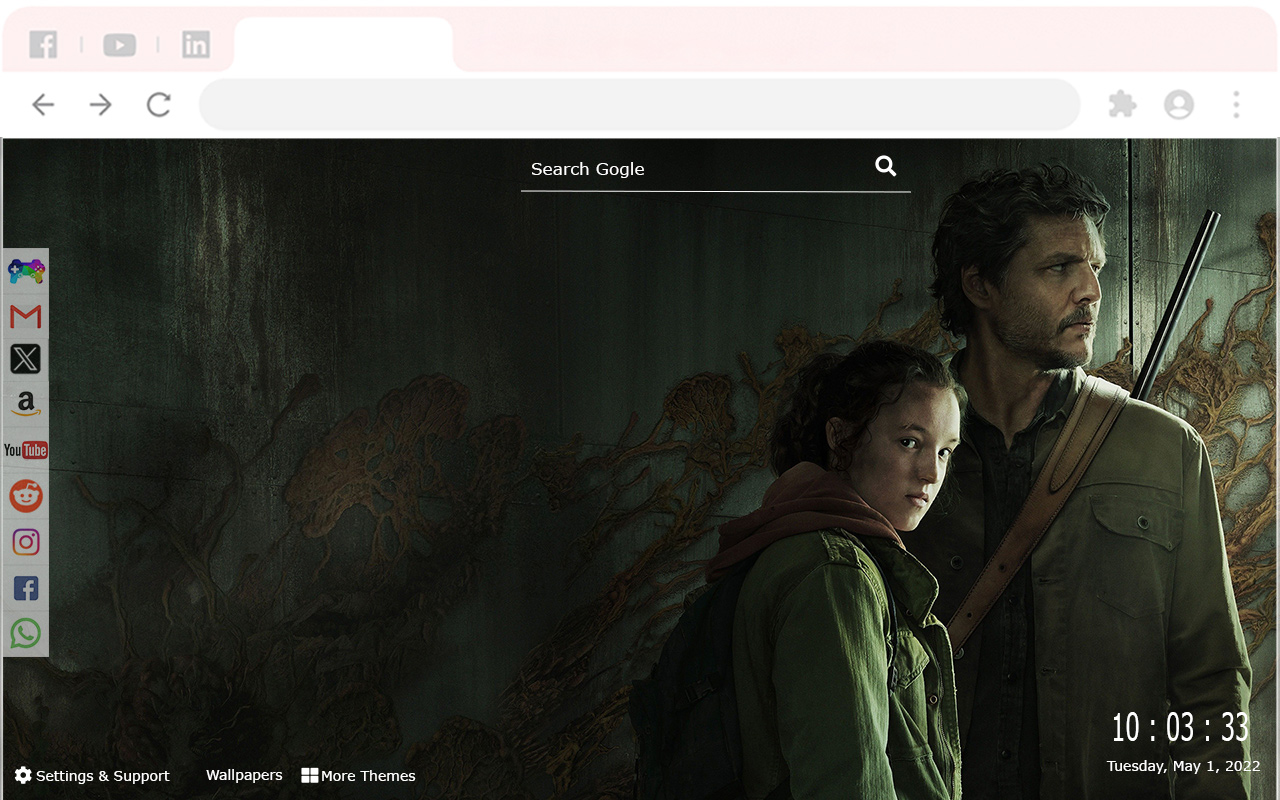The image size is (1280, 800).
Task: Open the Amazon shortcut in sidebar
Action: pos(26,404)
